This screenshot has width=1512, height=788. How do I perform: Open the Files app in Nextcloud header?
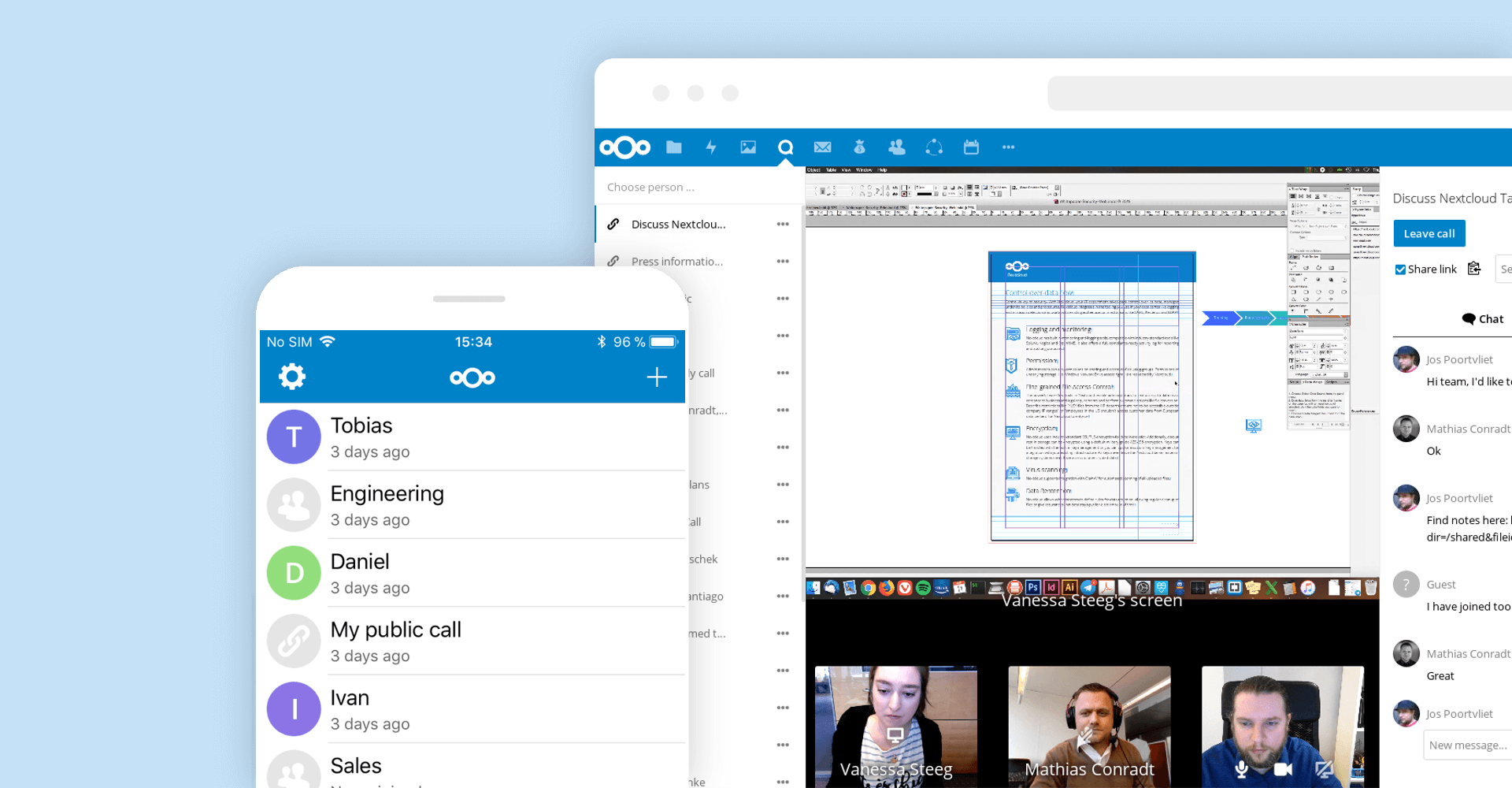[673, 147]
